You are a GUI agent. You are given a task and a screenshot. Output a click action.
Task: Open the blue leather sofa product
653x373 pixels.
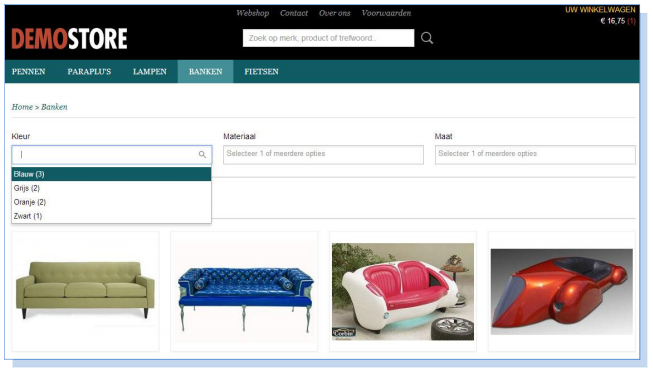pos(244,291)
